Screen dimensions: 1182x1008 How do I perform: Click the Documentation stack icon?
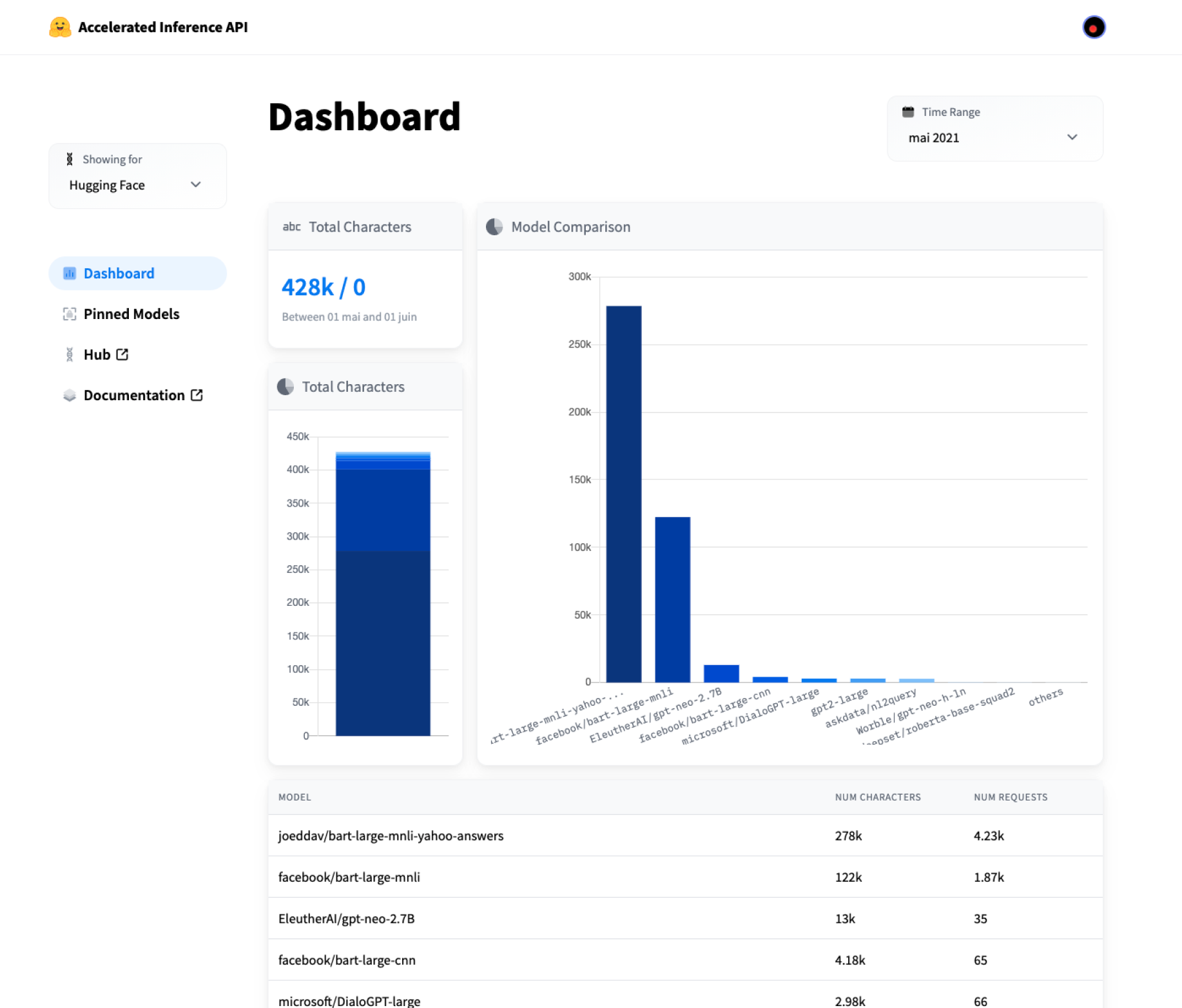(70, 395)
